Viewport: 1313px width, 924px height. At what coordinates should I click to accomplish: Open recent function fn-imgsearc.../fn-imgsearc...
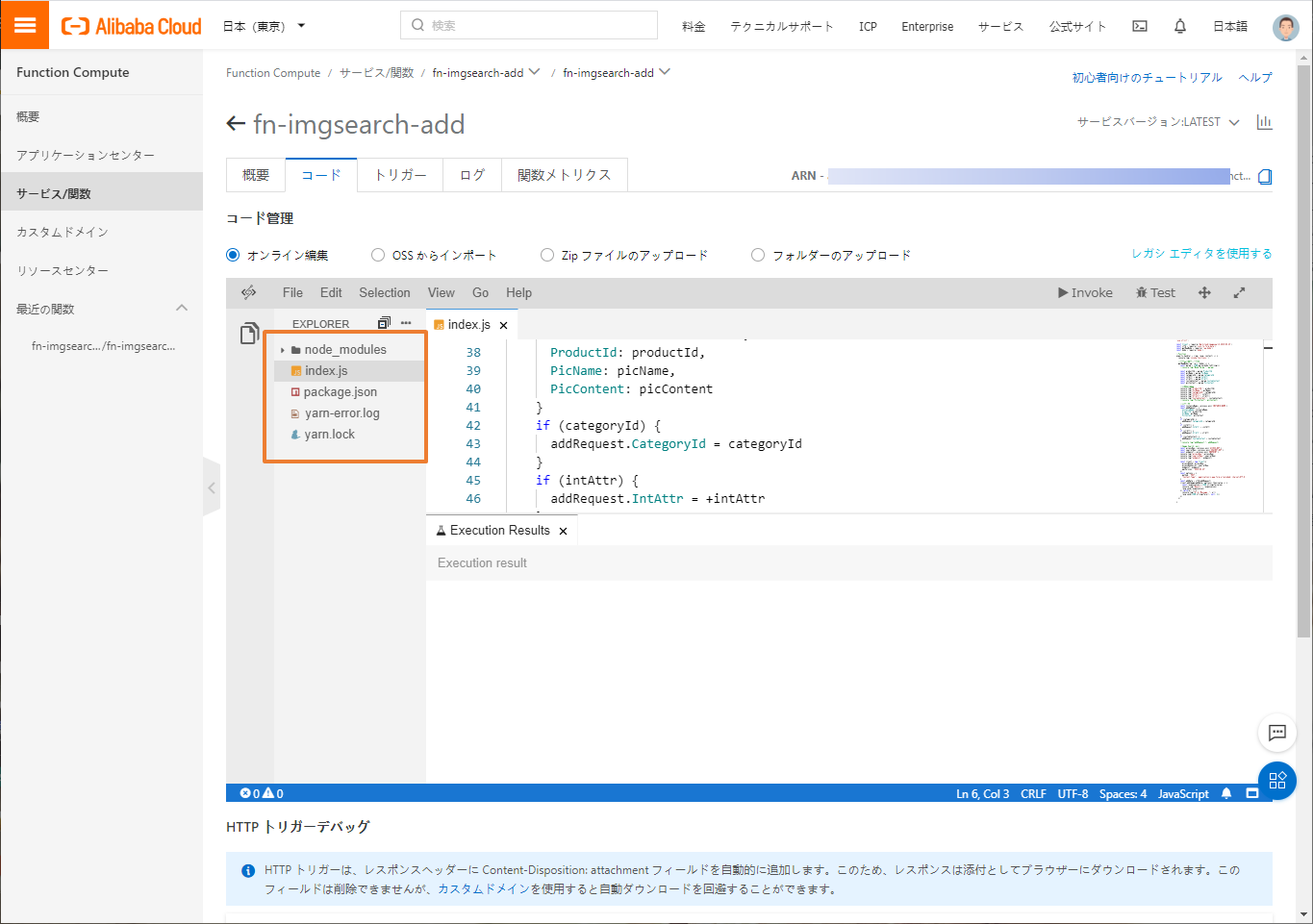click(103, 346)
